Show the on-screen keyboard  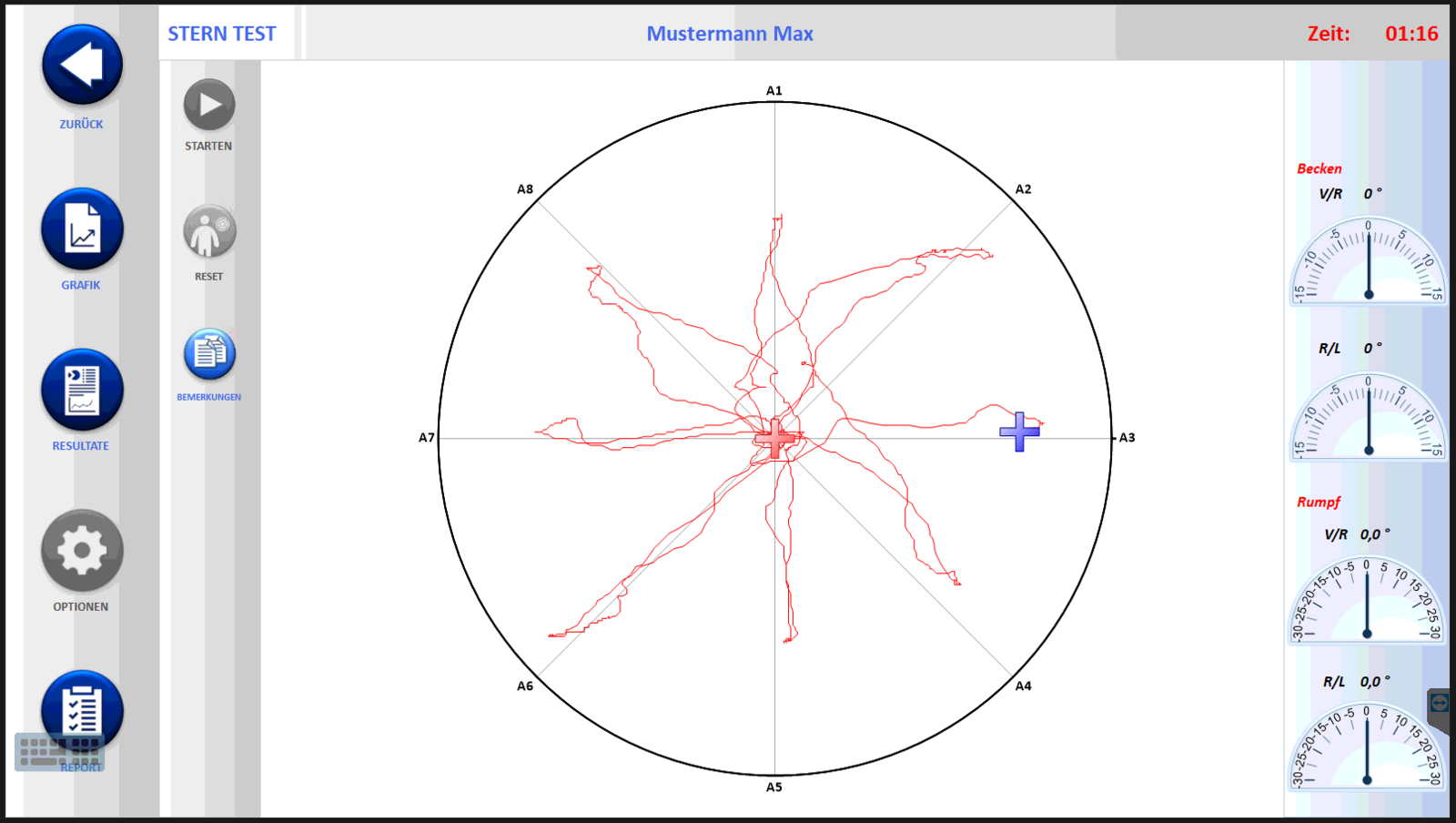click(x=59, y=753)
